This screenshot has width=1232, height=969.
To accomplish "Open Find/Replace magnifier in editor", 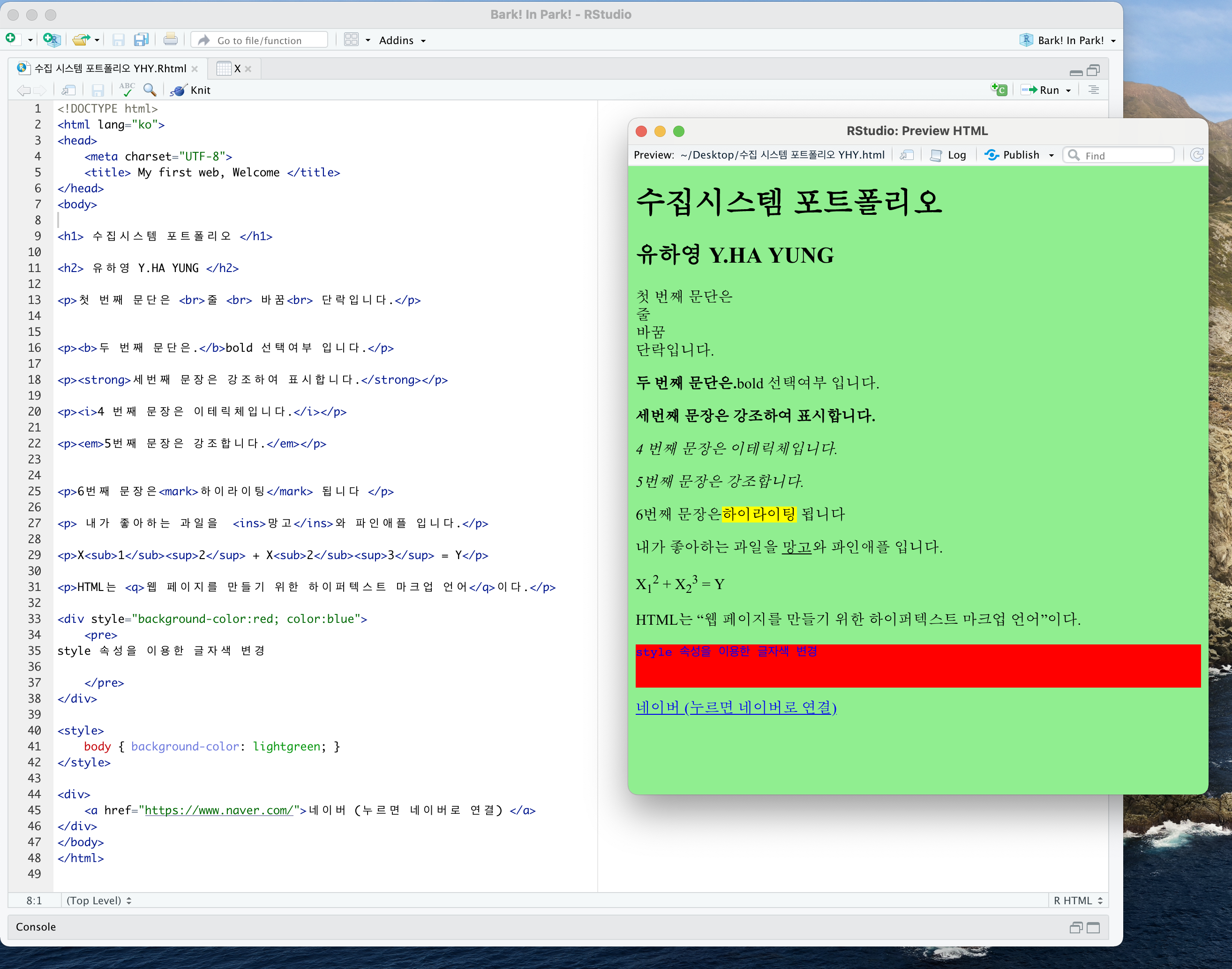I will click(150, 90).
